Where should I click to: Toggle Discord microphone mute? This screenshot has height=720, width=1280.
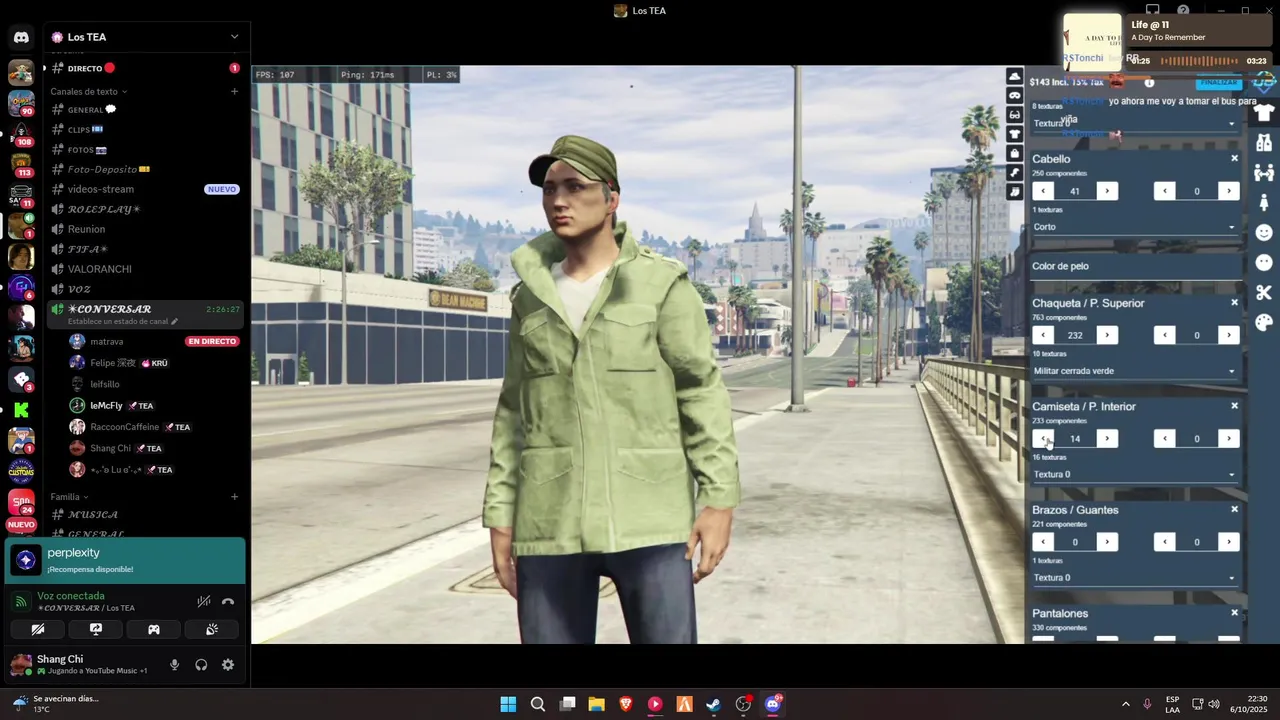point(174,665)
